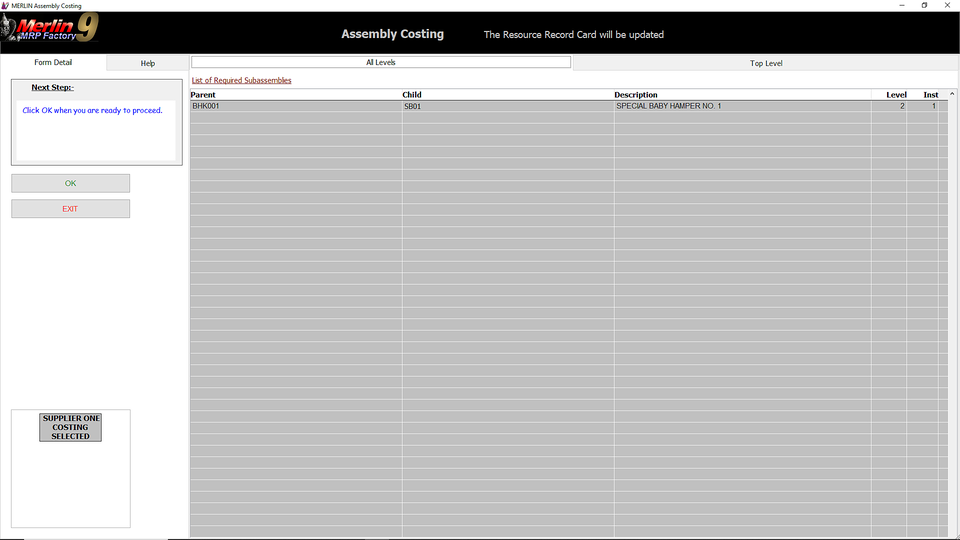Click the table scroll up arrow

952,94
